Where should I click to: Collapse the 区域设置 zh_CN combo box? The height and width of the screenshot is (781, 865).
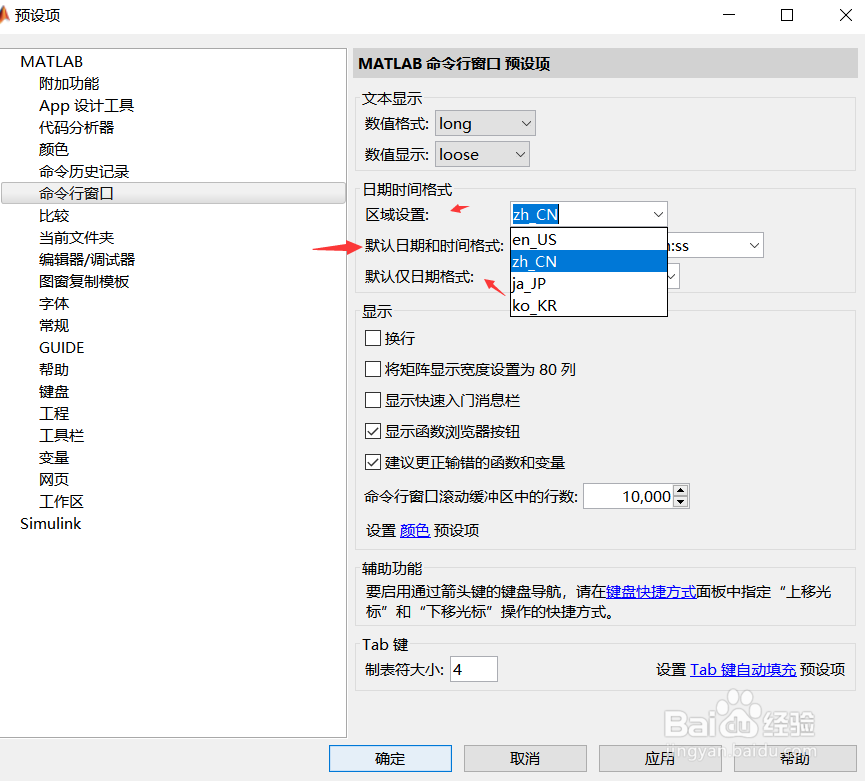click(x=658, y=214)
